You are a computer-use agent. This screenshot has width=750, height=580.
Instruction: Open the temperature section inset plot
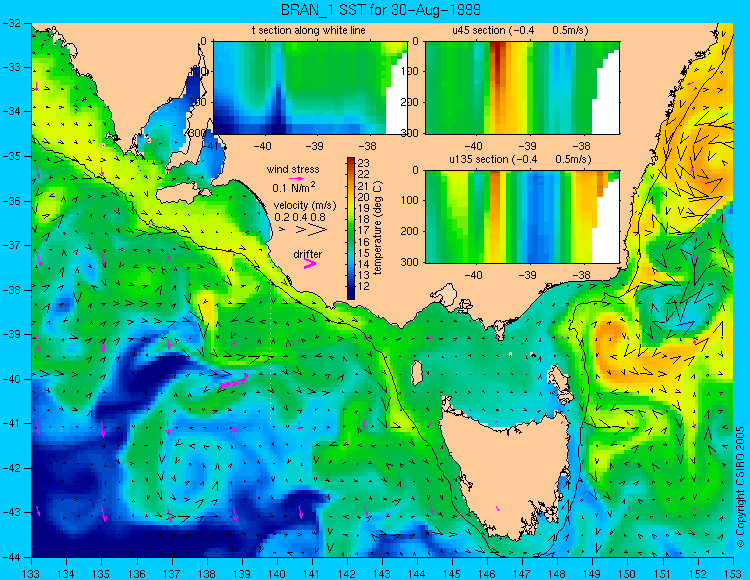pyautogui.click(x=310, y=88)
